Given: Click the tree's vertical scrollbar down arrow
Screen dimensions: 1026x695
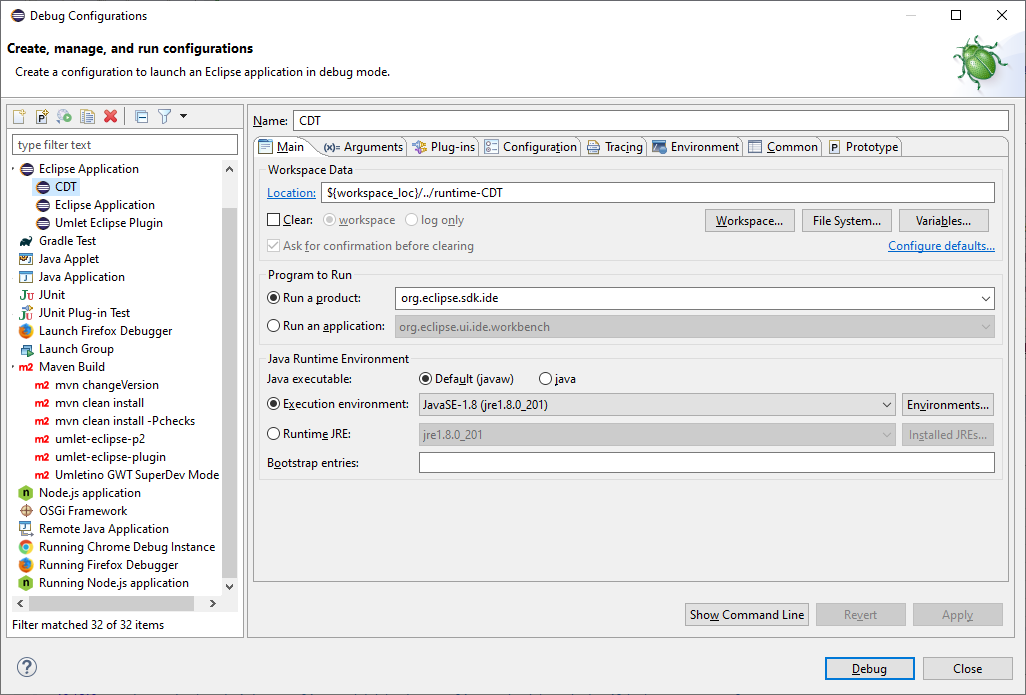Looking at the screenshot, I should click(x=230, y=586).
